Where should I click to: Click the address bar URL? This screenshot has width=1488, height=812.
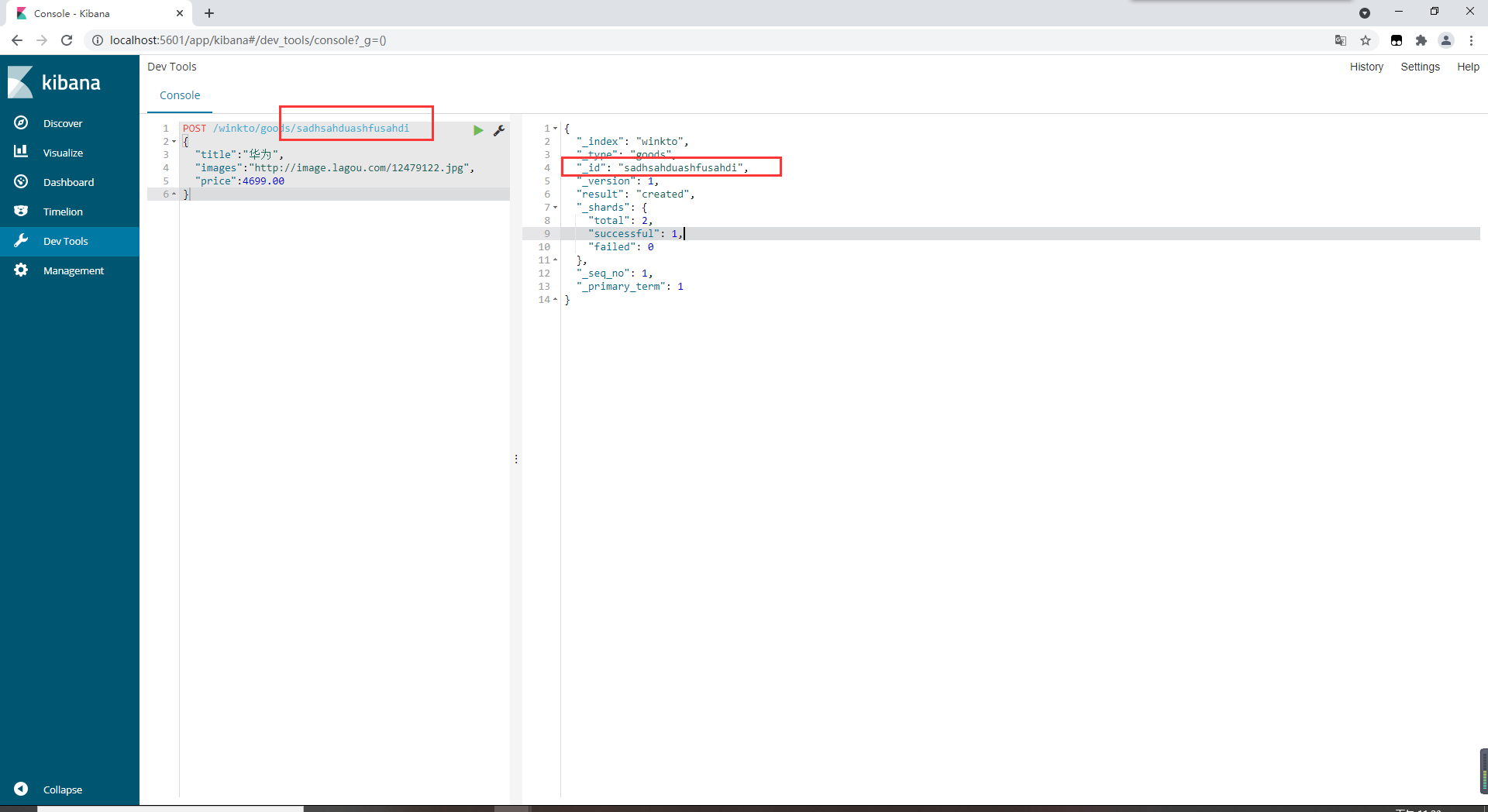tap(248, 40)
